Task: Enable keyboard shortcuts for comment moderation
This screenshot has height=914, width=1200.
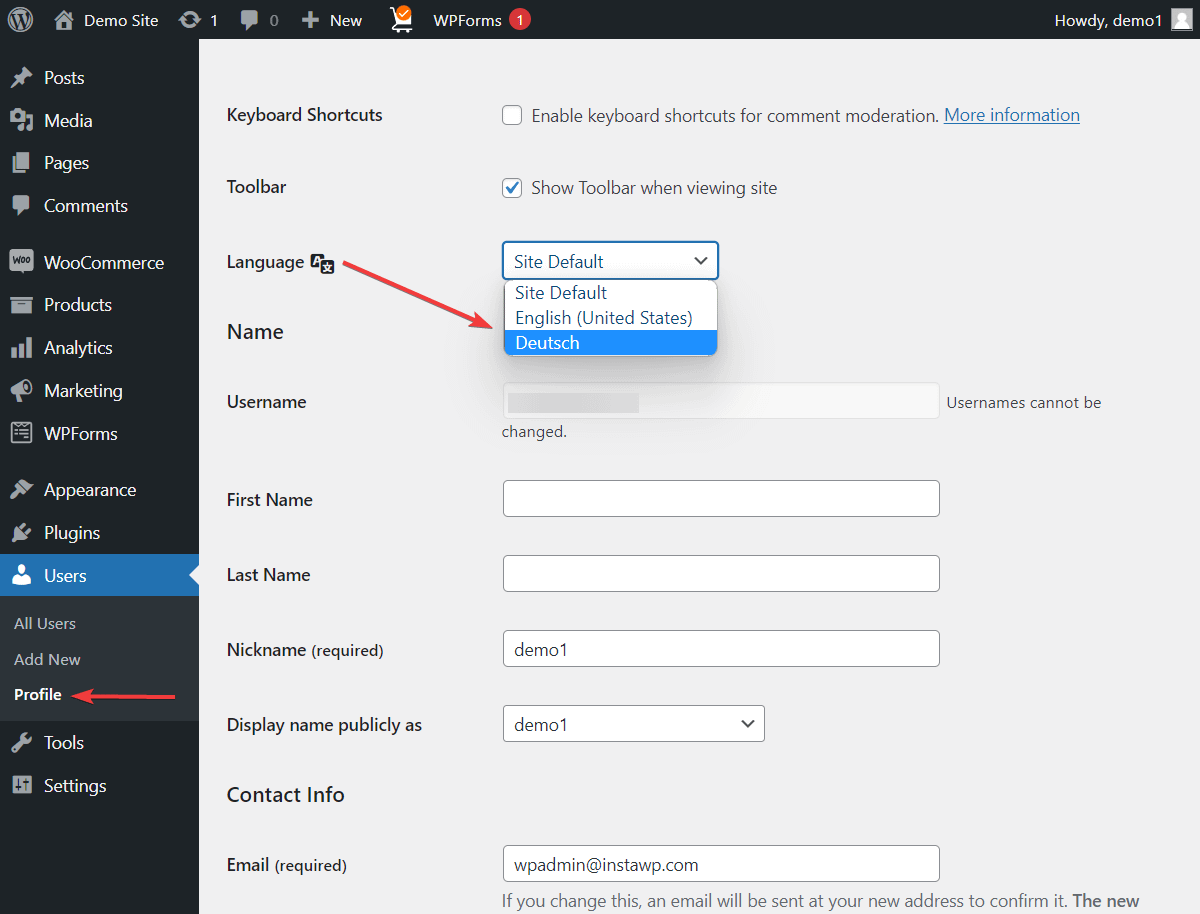Action: (x=512, y=115)
